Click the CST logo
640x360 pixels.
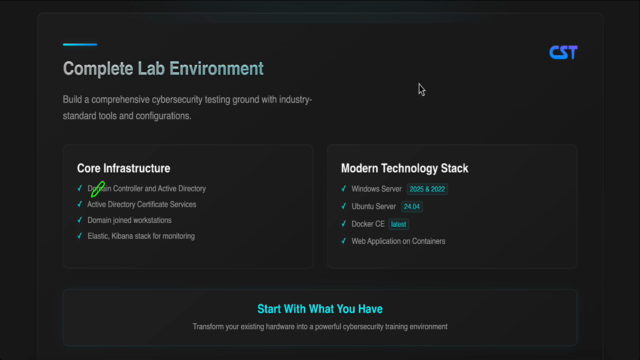click(x=563, y=52)
